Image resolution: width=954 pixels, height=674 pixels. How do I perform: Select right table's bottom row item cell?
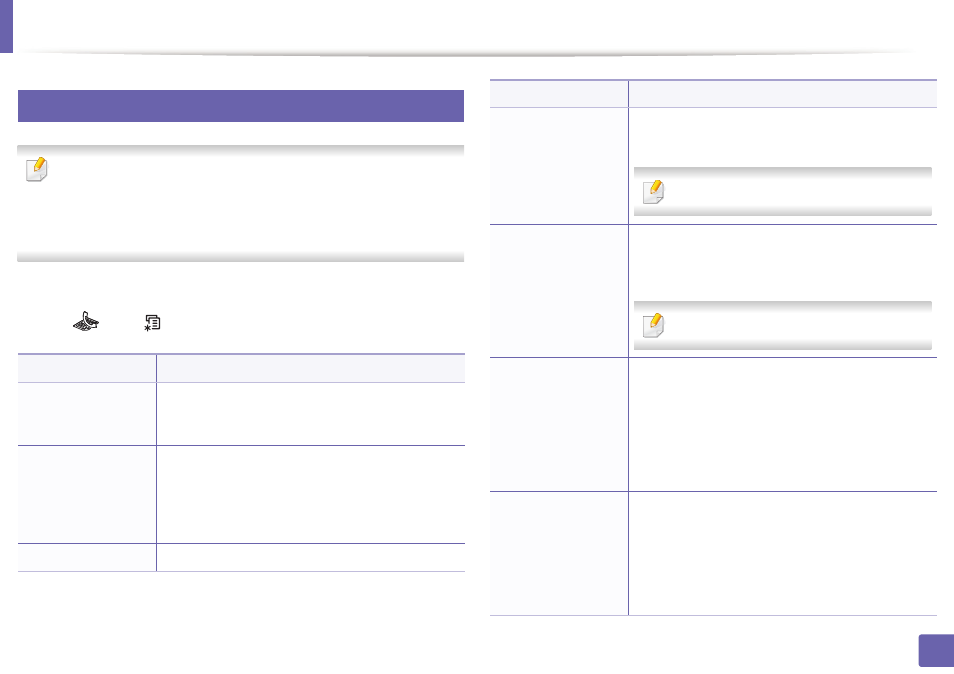[x=559, y=554]
